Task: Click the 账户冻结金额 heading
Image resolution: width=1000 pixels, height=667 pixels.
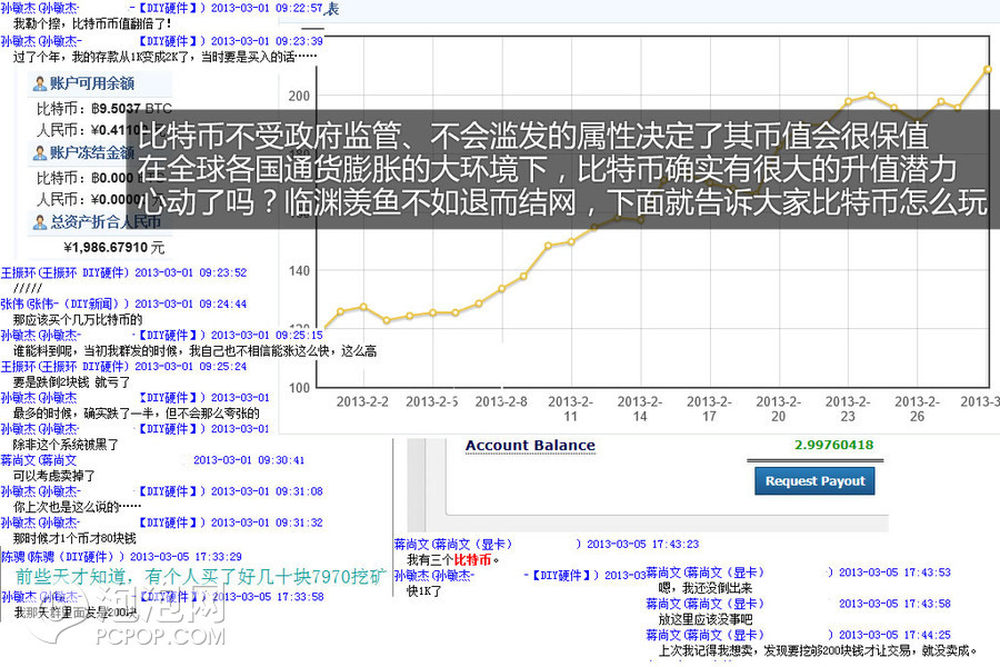Action: coord(92,153)
